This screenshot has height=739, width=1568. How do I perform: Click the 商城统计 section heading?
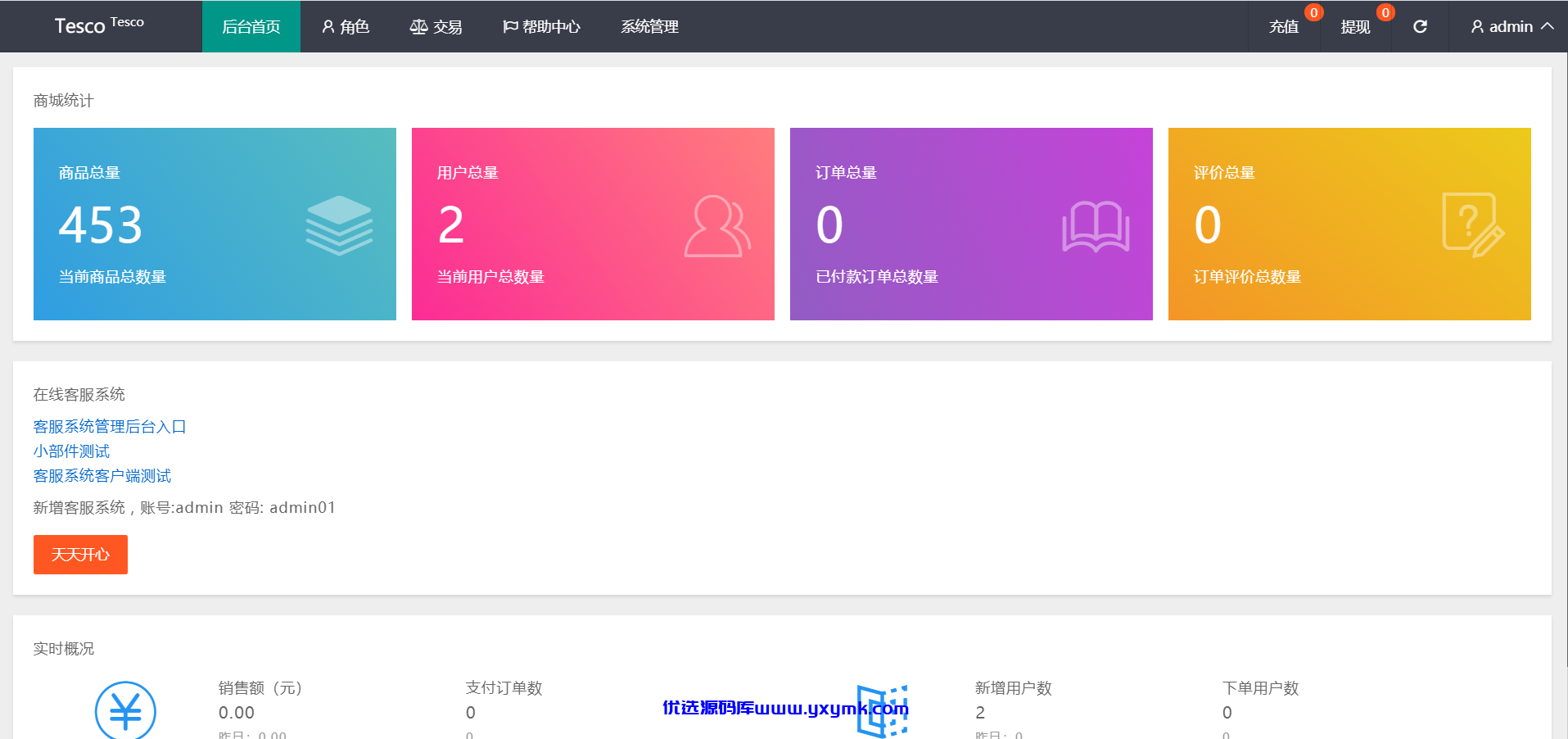click(x=64, y=101)
